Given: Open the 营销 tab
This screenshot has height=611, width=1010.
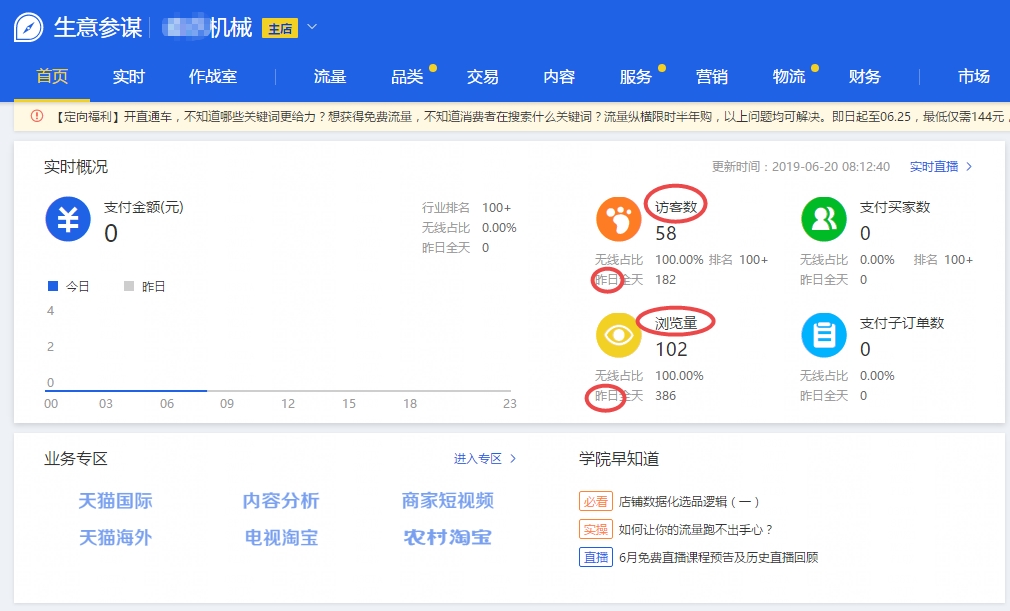Looking at the screenshot, I should coord(712,77).
